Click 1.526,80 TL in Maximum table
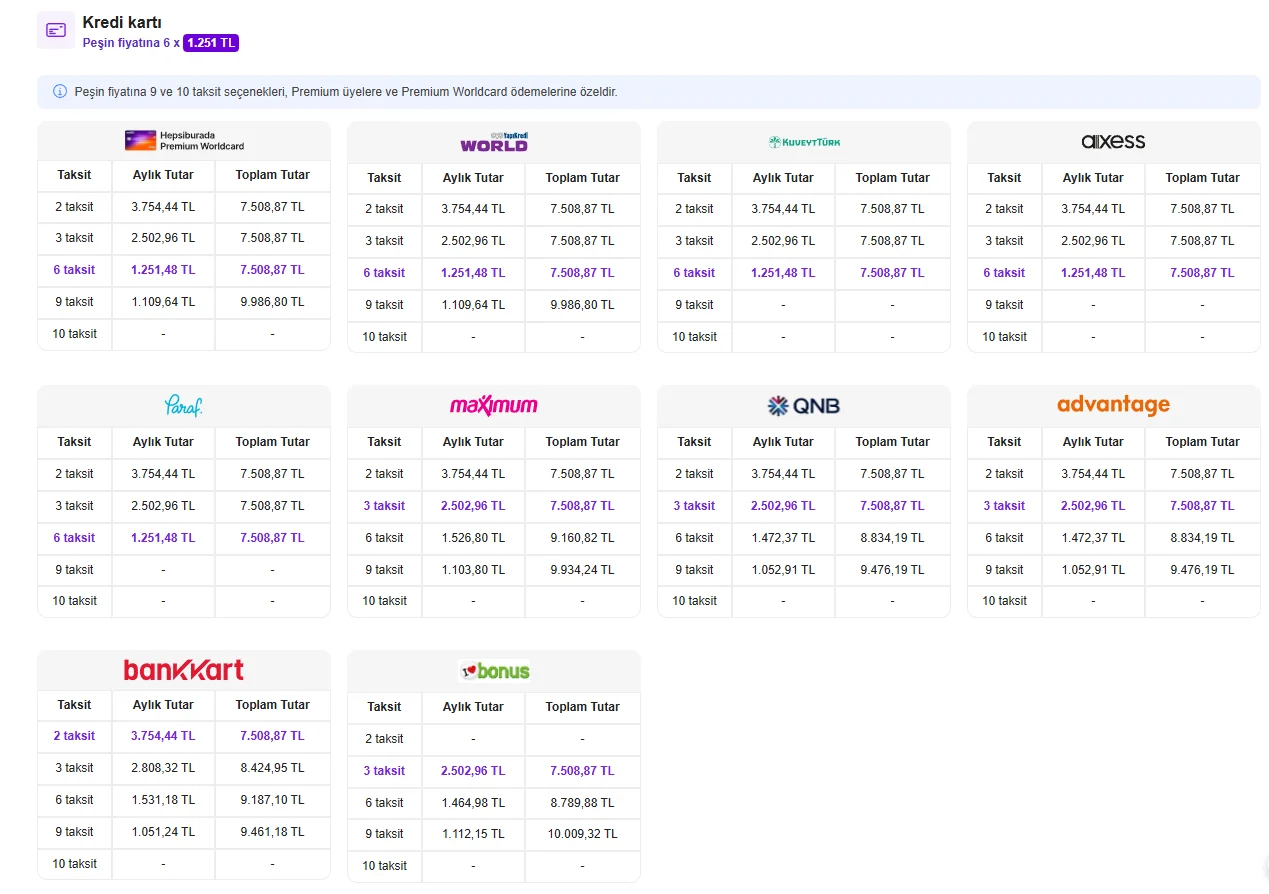The width and height of the screenshot is (1269, 894). click(473, 538)
